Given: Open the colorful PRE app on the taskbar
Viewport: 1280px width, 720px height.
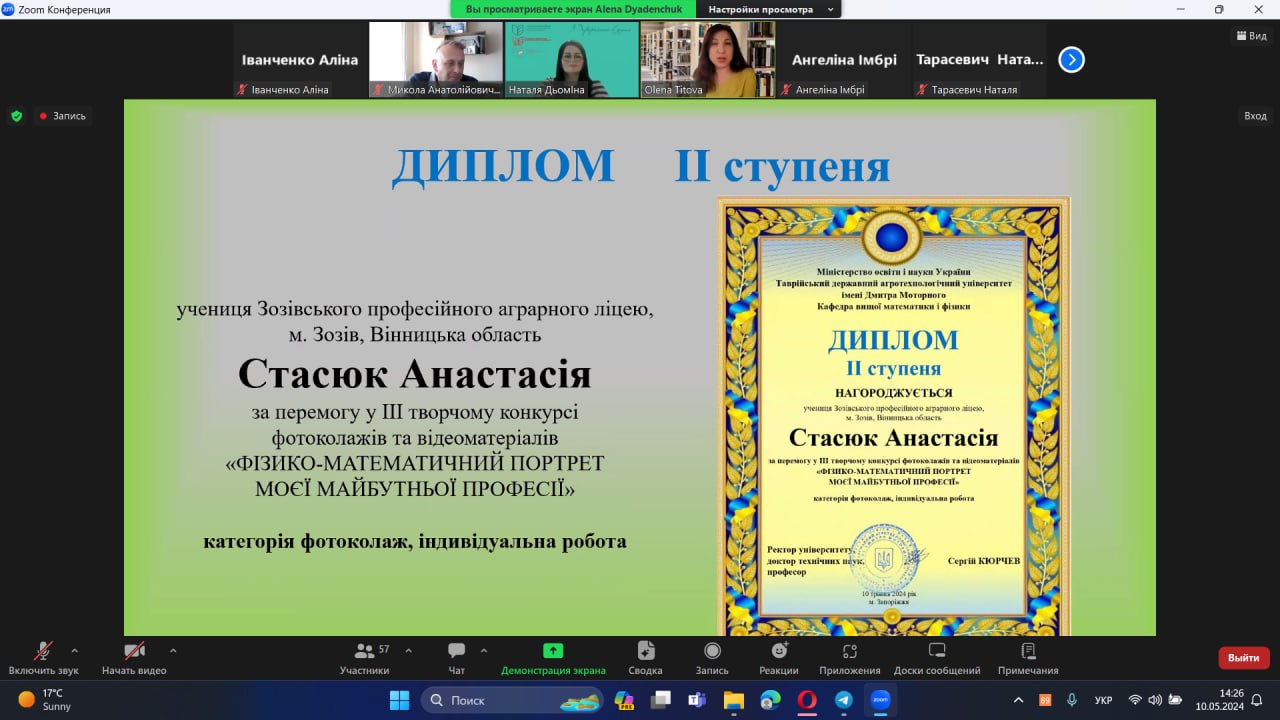Looking at the screenshot, I should [x=624, y=700].
